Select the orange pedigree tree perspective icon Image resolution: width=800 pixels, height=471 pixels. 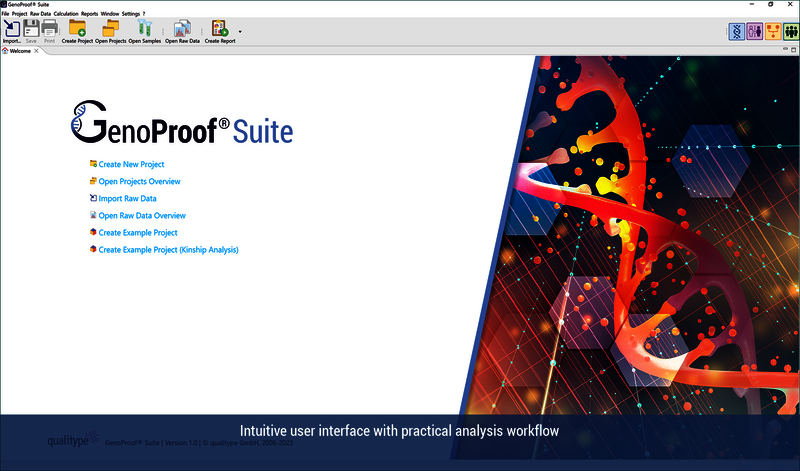click(x=773, y=32)
